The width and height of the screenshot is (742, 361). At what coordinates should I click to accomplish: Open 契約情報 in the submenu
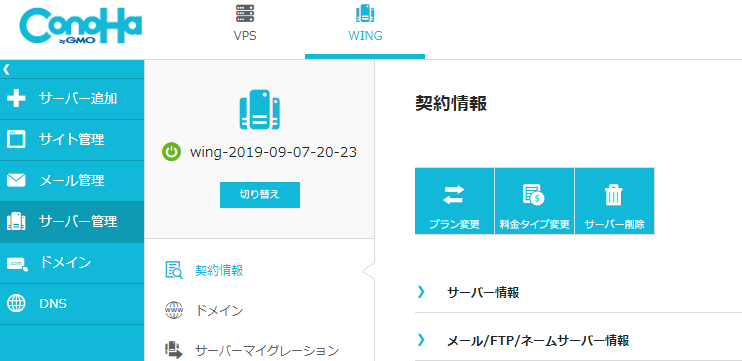pos(220,271)
